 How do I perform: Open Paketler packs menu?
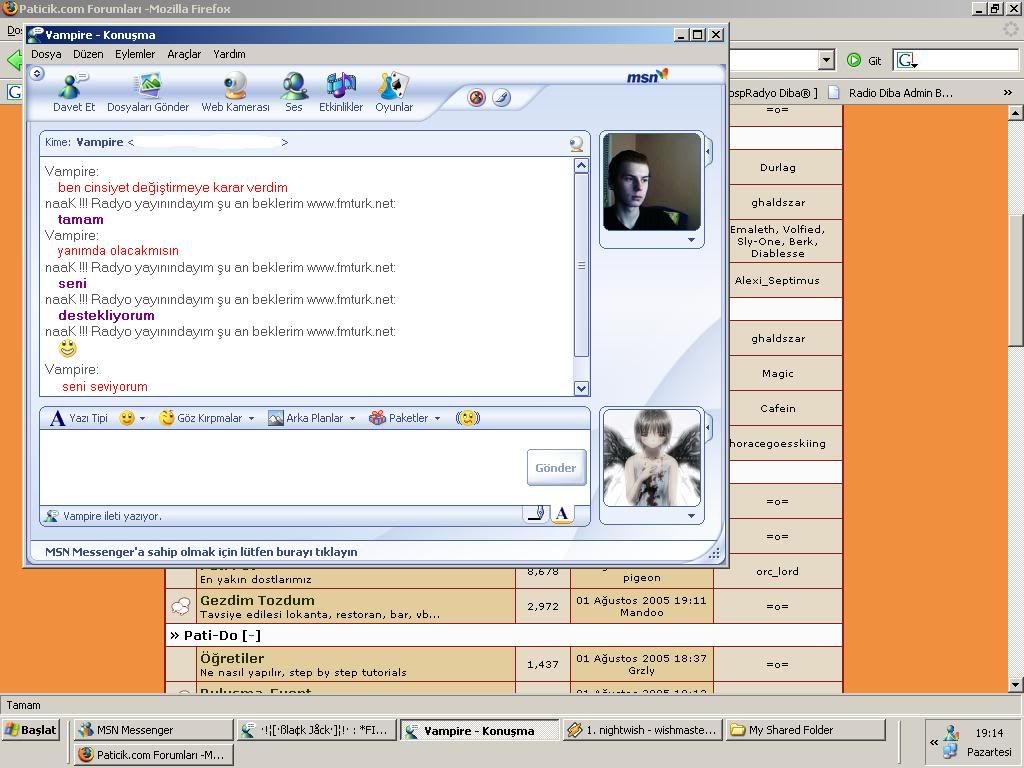(x=399, y=418)
